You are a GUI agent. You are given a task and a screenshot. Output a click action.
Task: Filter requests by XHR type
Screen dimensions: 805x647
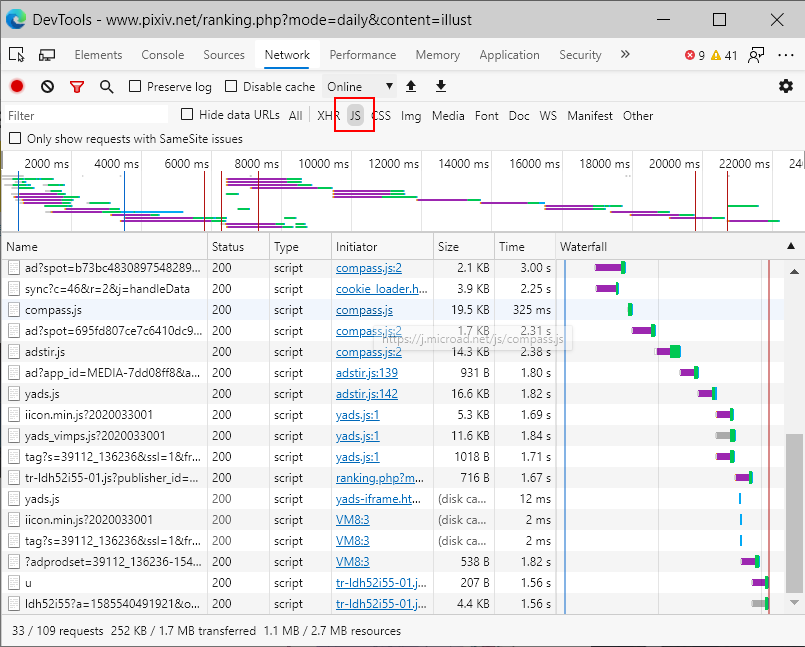point(328,116)
